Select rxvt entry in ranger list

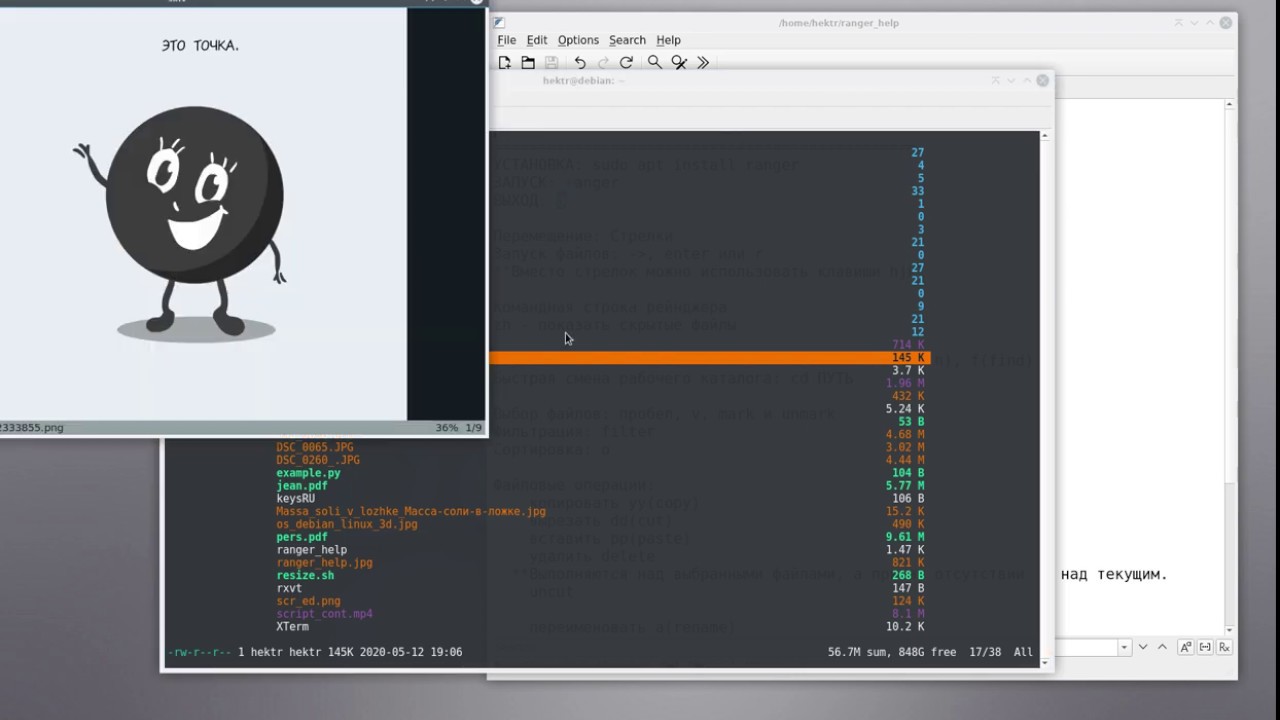click(x=289, y=589)
